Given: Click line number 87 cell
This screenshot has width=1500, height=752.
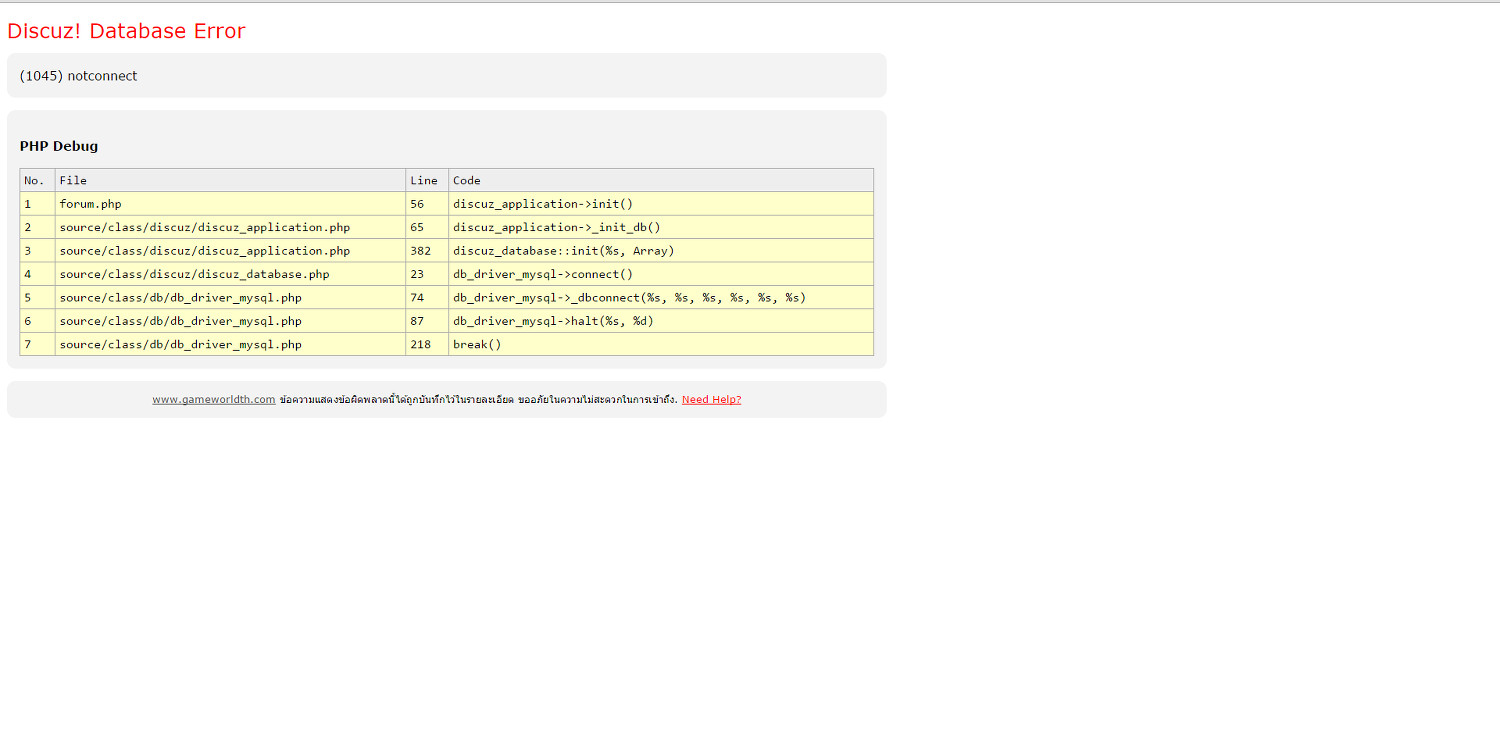Looking at the screenshot, I should click(x=427, y=321).
